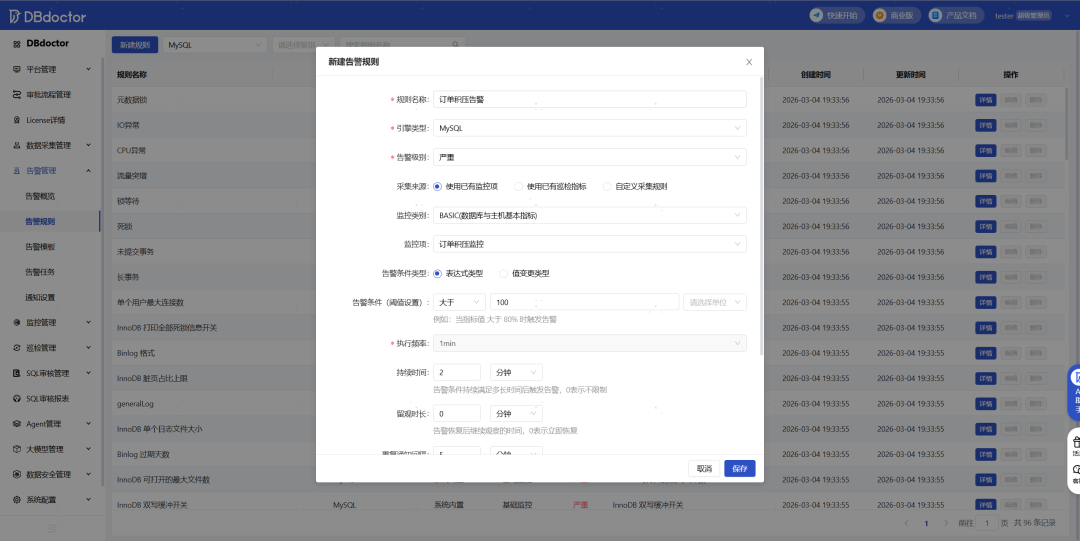Click the 数据采集管理 sidebar icon
The height and width of the screenshot is (541, 1080).
point(17,145)
